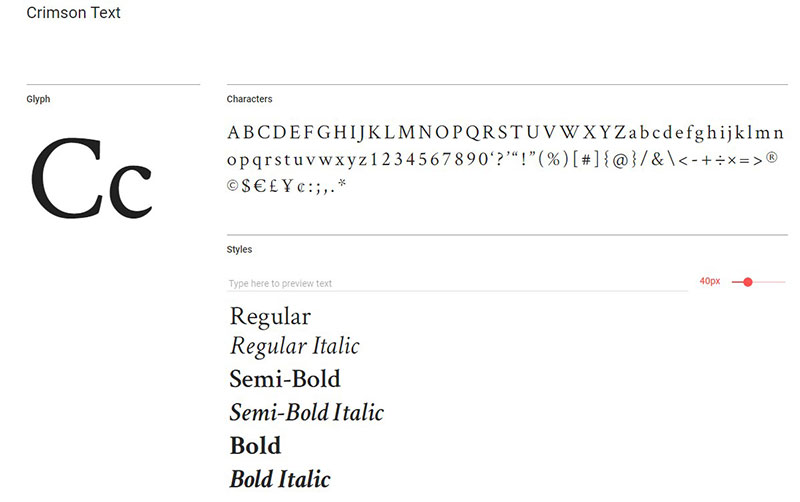Viewport: 800px width, 502px height.
Task: Click the slider track right of handle
Action: pos(769,282)
